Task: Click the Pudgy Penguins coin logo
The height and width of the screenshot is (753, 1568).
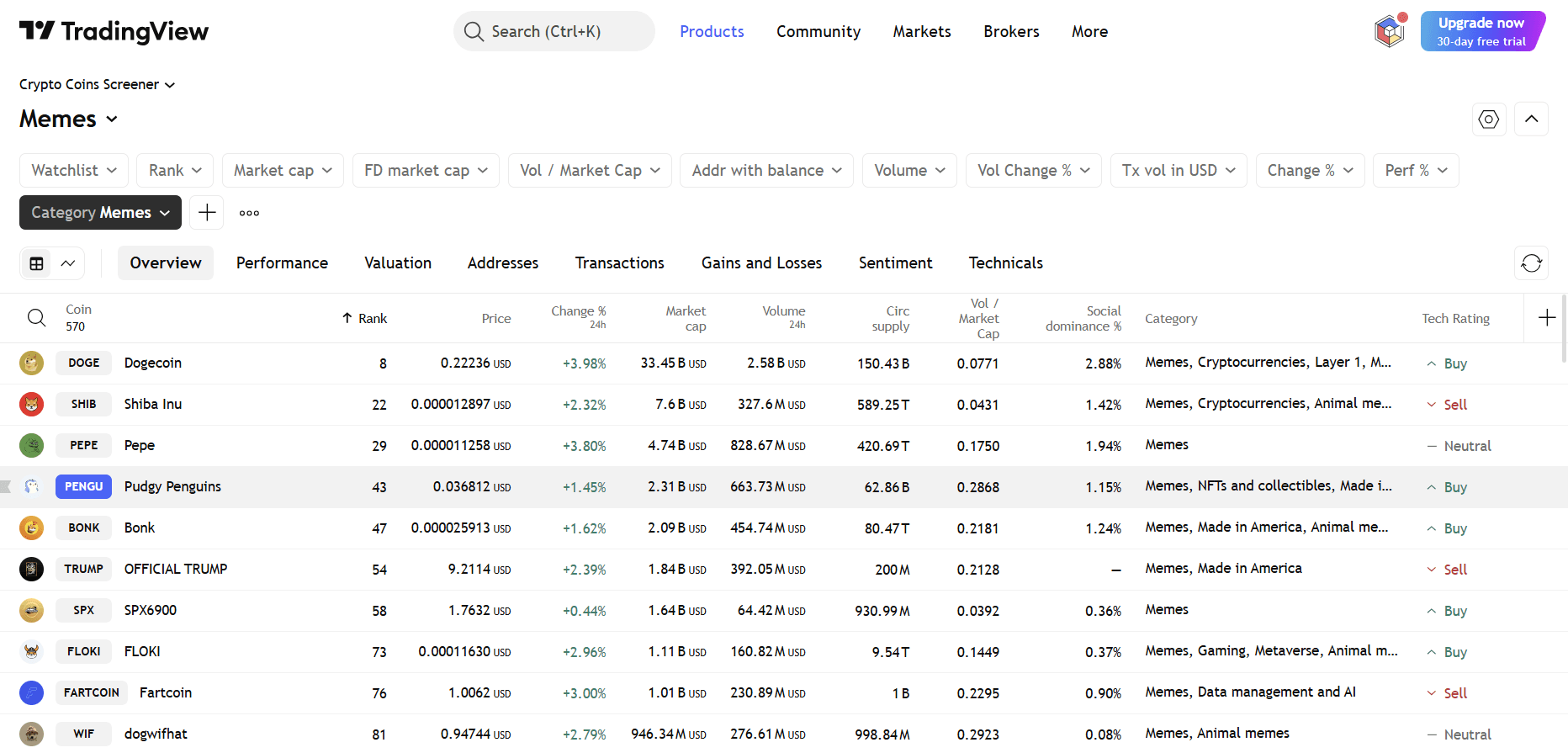Action: [31, 487]
